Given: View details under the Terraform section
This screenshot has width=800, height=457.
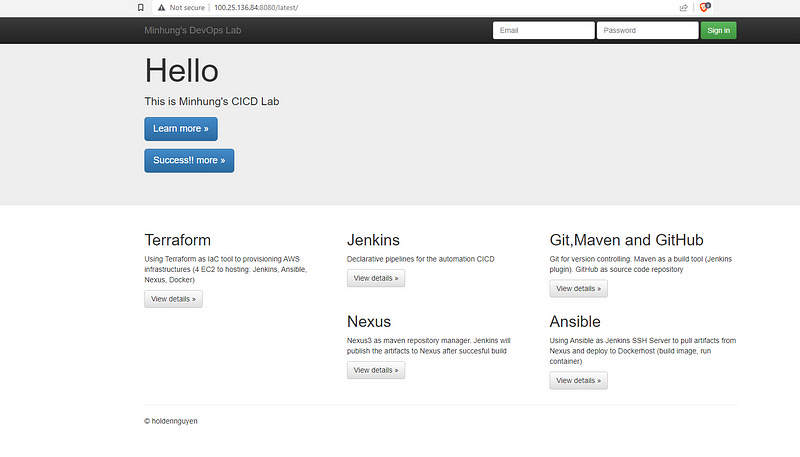Looking at the screenshot, I should 173,299.
